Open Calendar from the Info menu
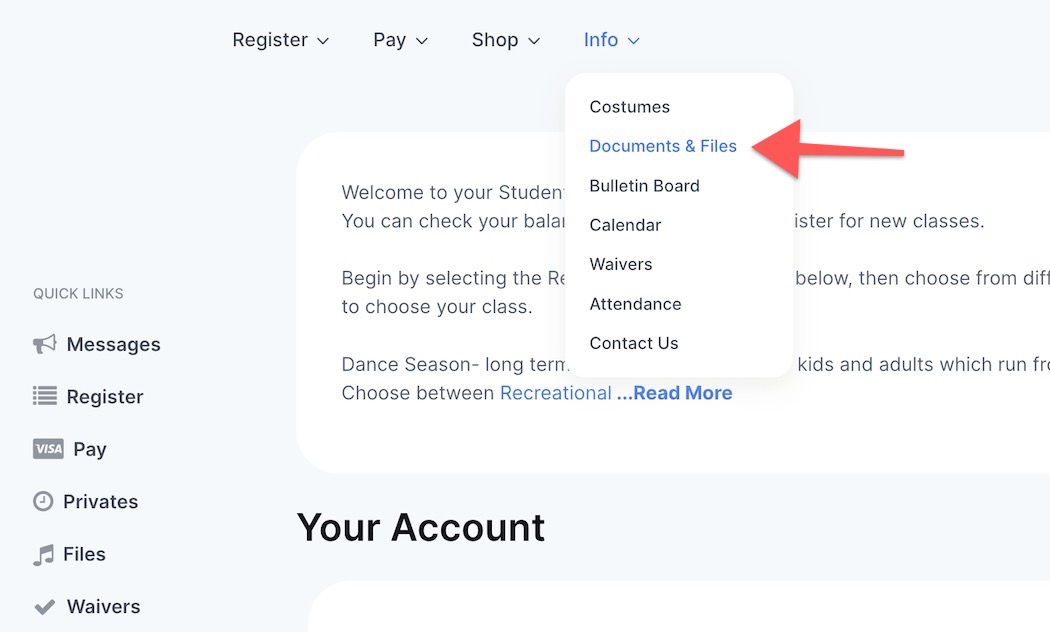 pyautogui.click(x=625, y=225)
